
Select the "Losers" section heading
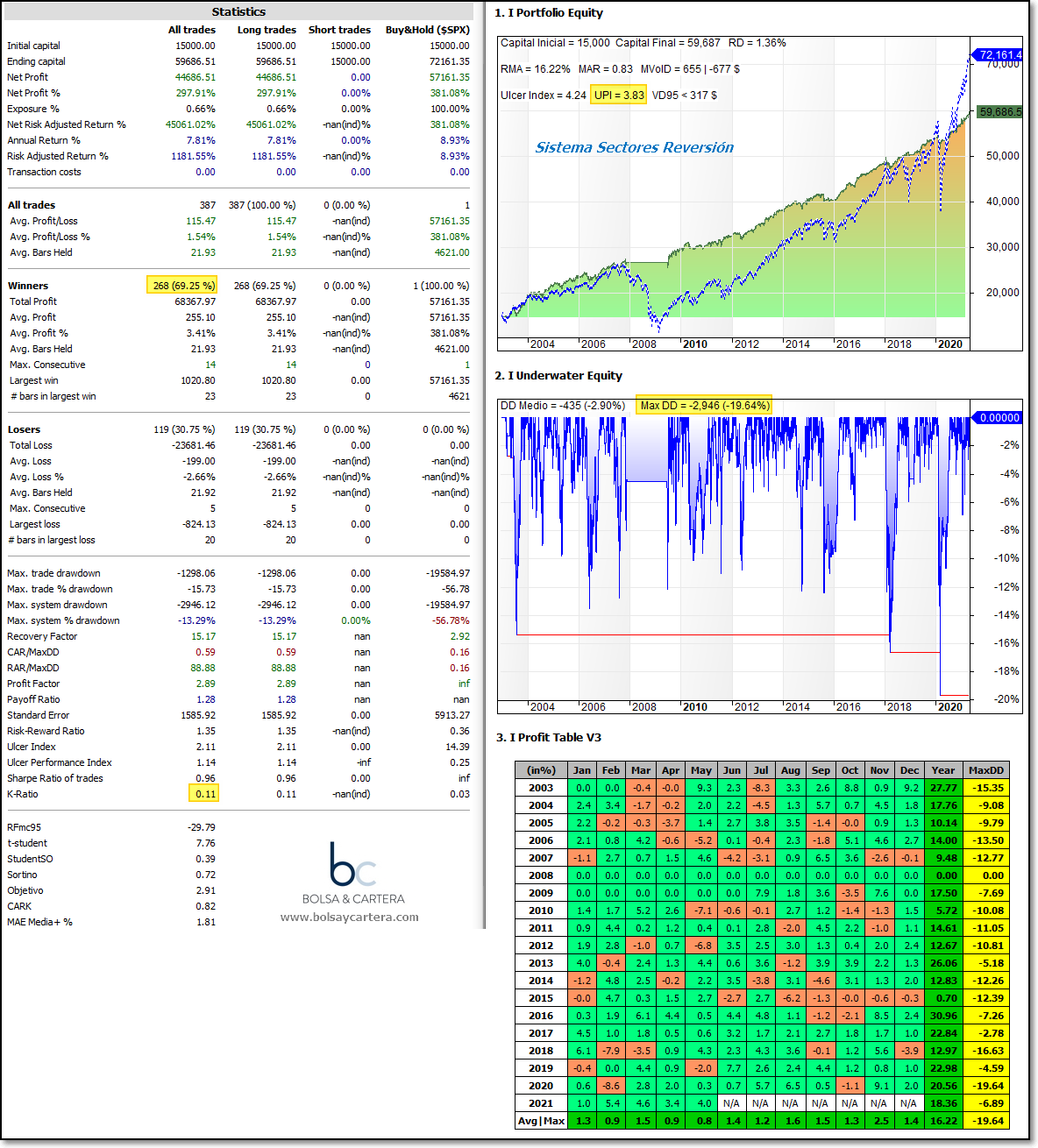coord(25,429)
